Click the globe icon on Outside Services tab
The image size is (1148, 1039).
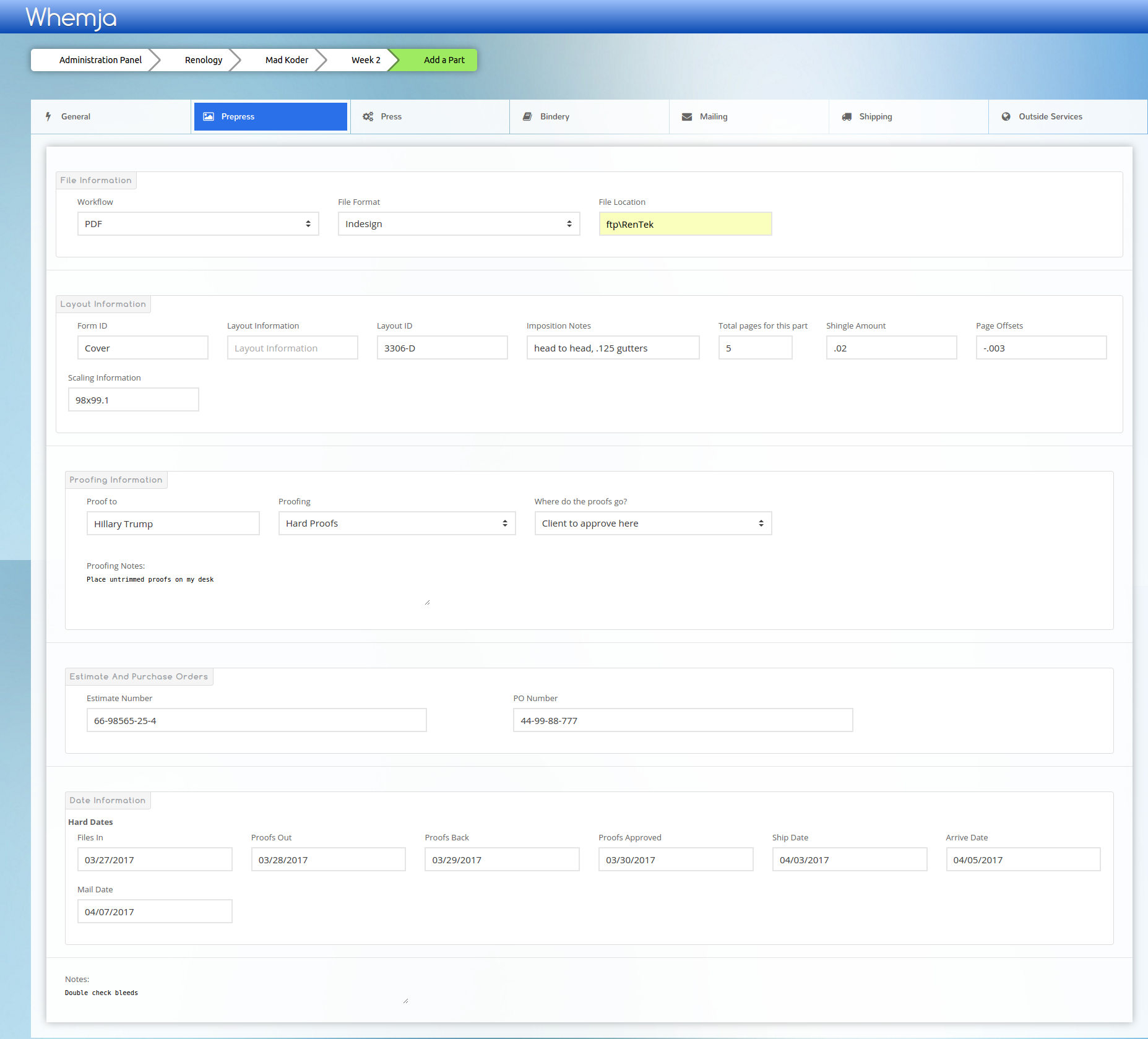pos(1006,116)
